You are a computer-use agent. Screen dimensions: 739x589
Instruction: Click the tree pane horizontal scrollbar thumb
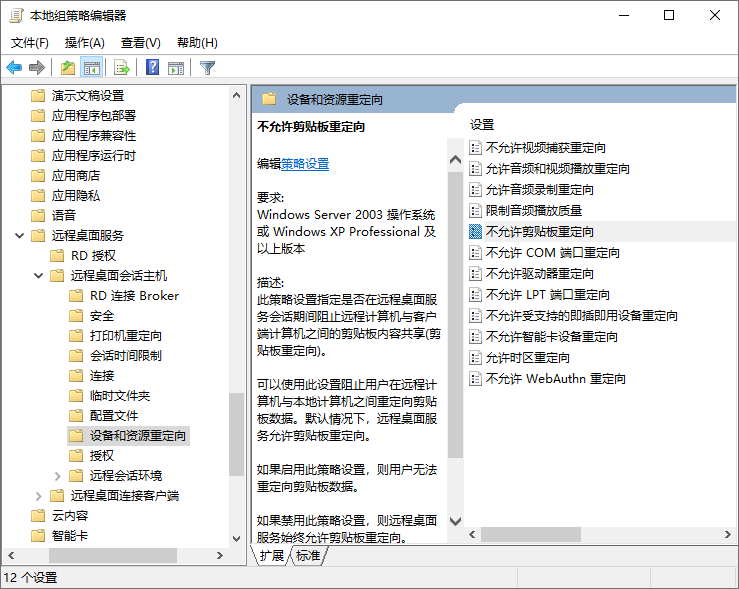pyautogui.click(x=113, y=556)
